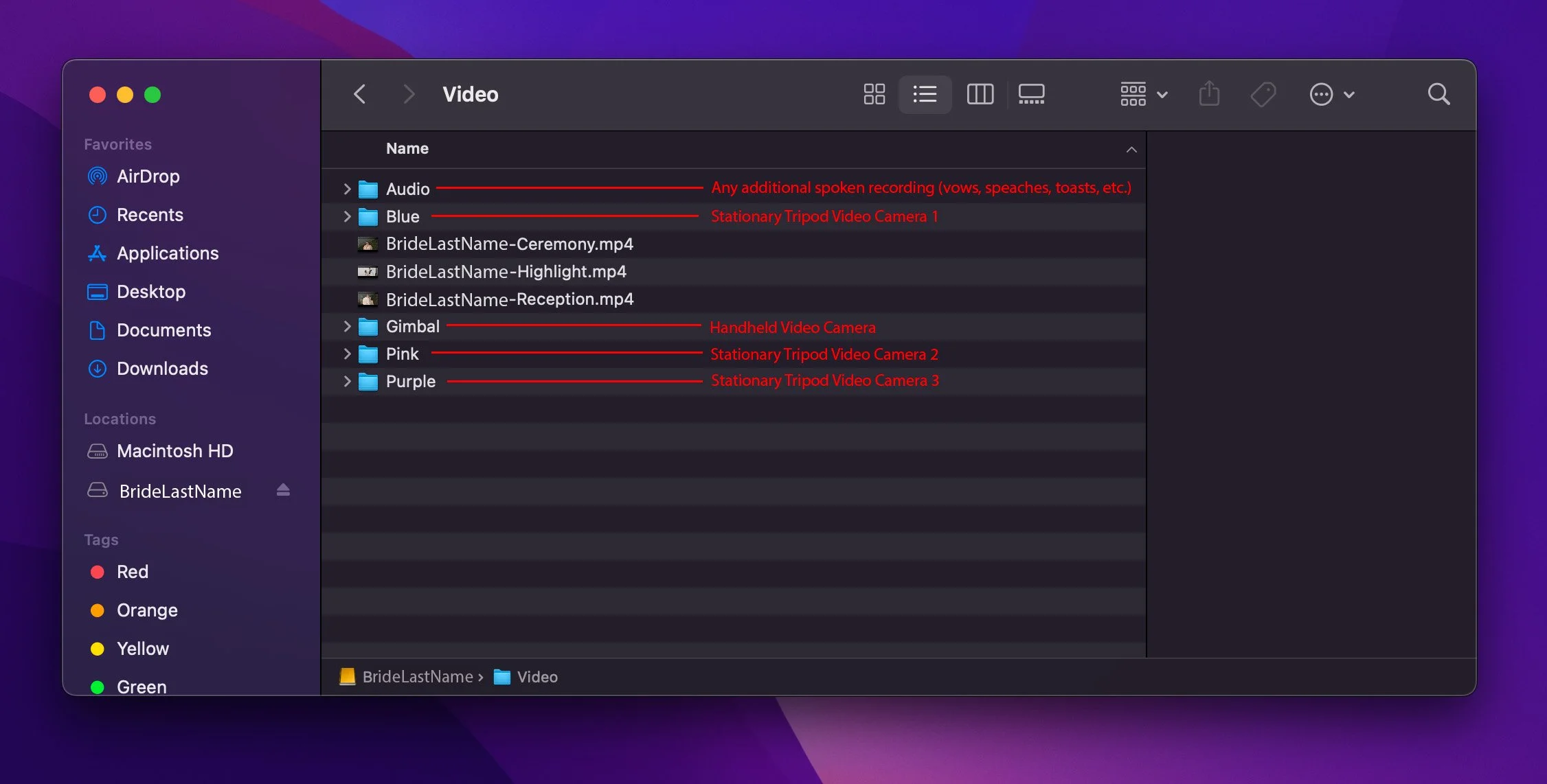The height and width of the screenshot is (784, 1547).
Task: Select the Orange tag
Action: tap(147, 610)
